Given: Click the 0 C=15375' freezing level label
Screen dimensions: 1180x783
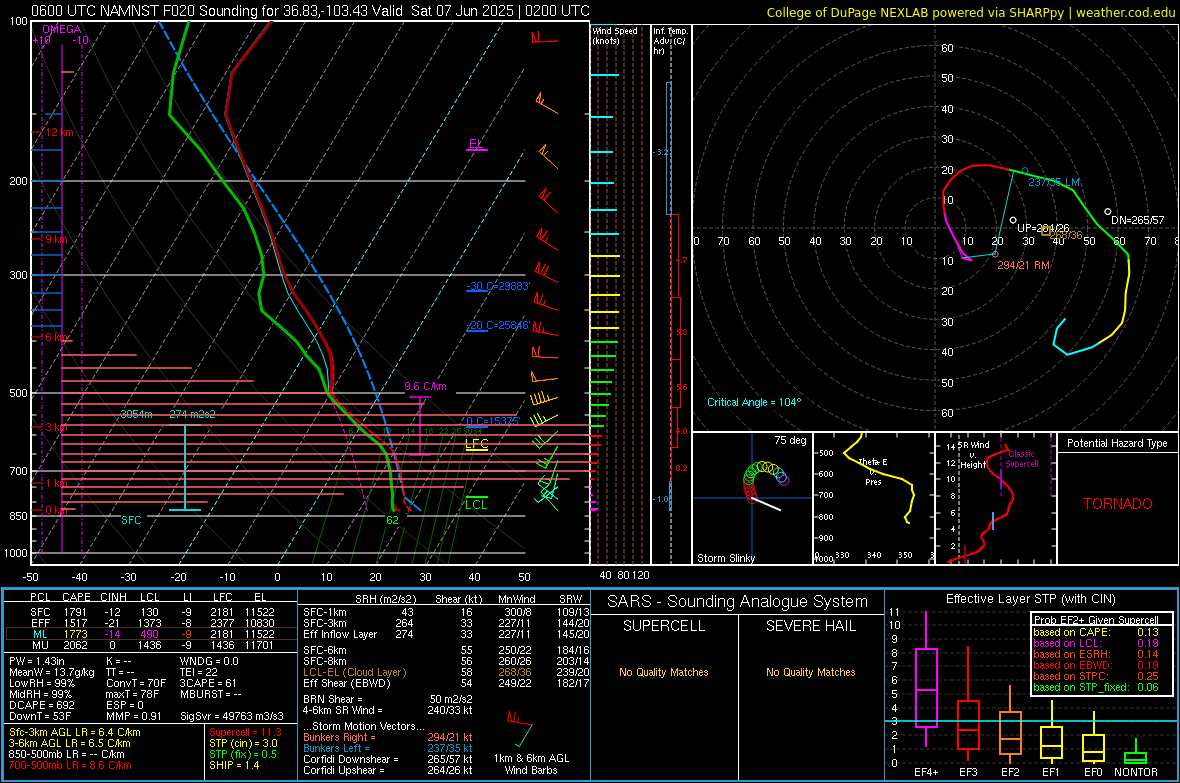Looking at the screenshot, I should [x=493, y=421].
